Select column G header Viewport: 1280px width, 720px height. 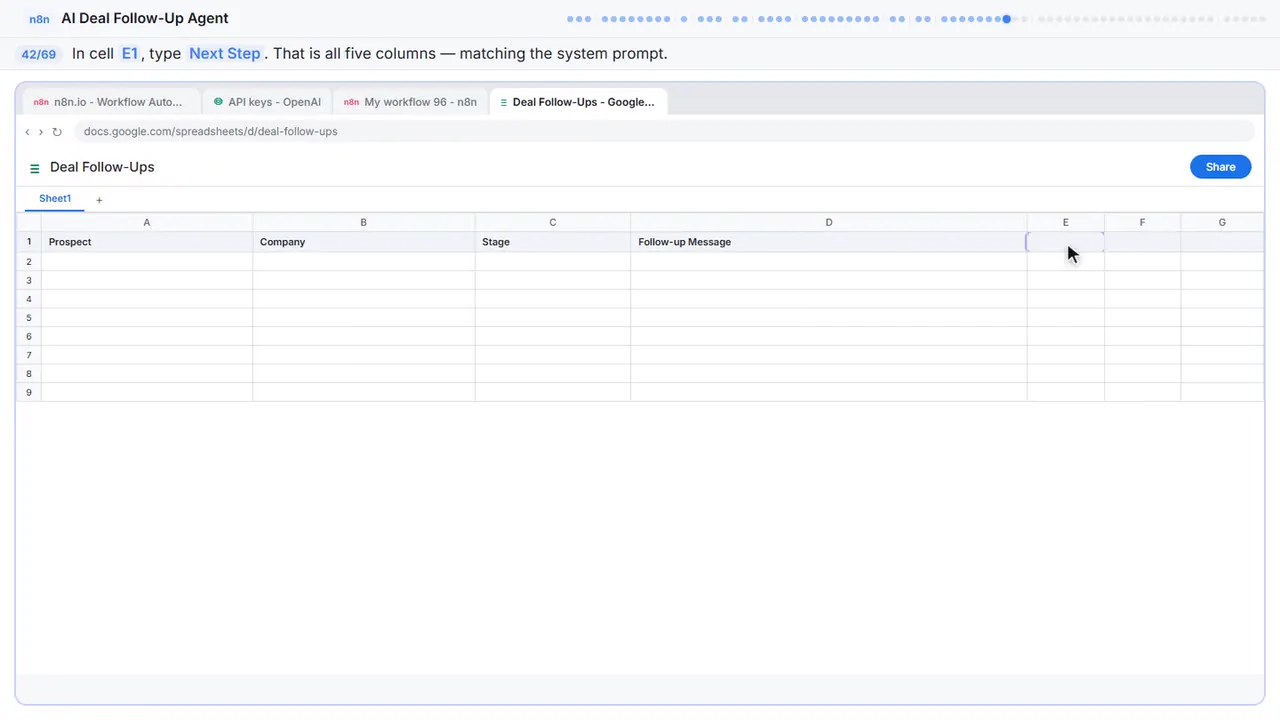click(x=1222, y=223)
